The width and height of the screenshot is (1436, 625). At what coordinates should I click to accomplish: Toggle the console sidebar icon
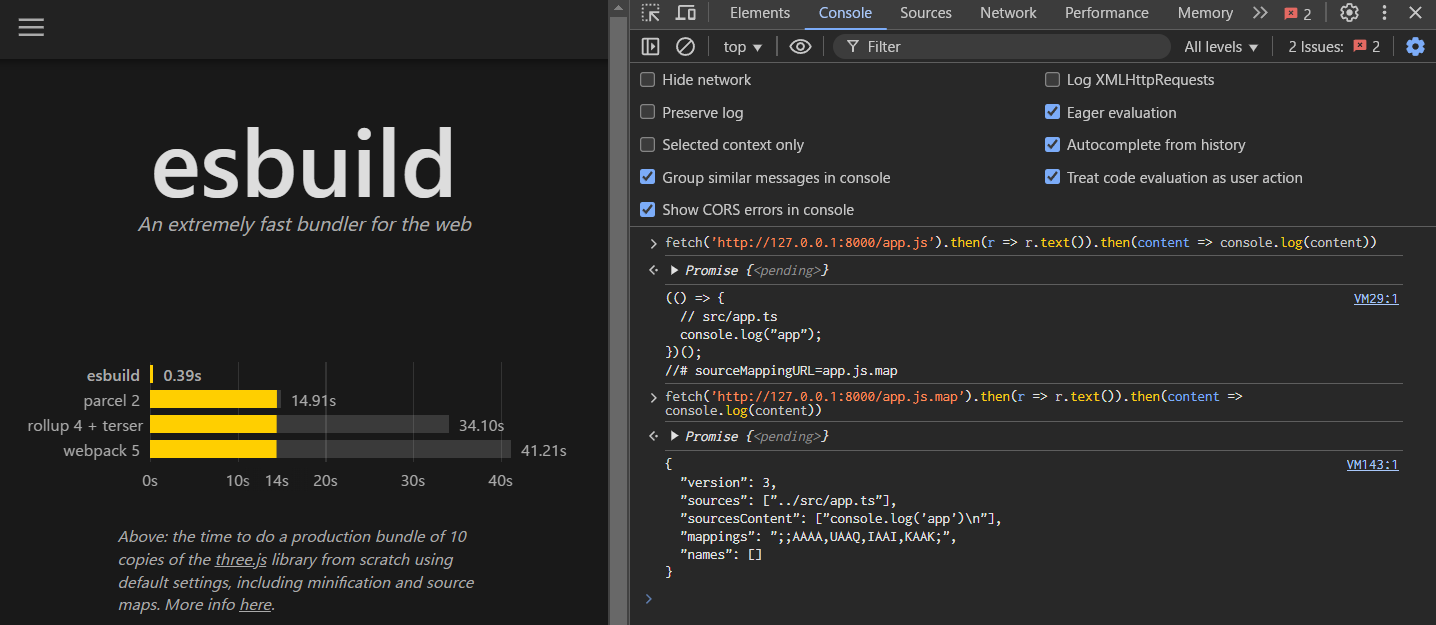(651, 46)
